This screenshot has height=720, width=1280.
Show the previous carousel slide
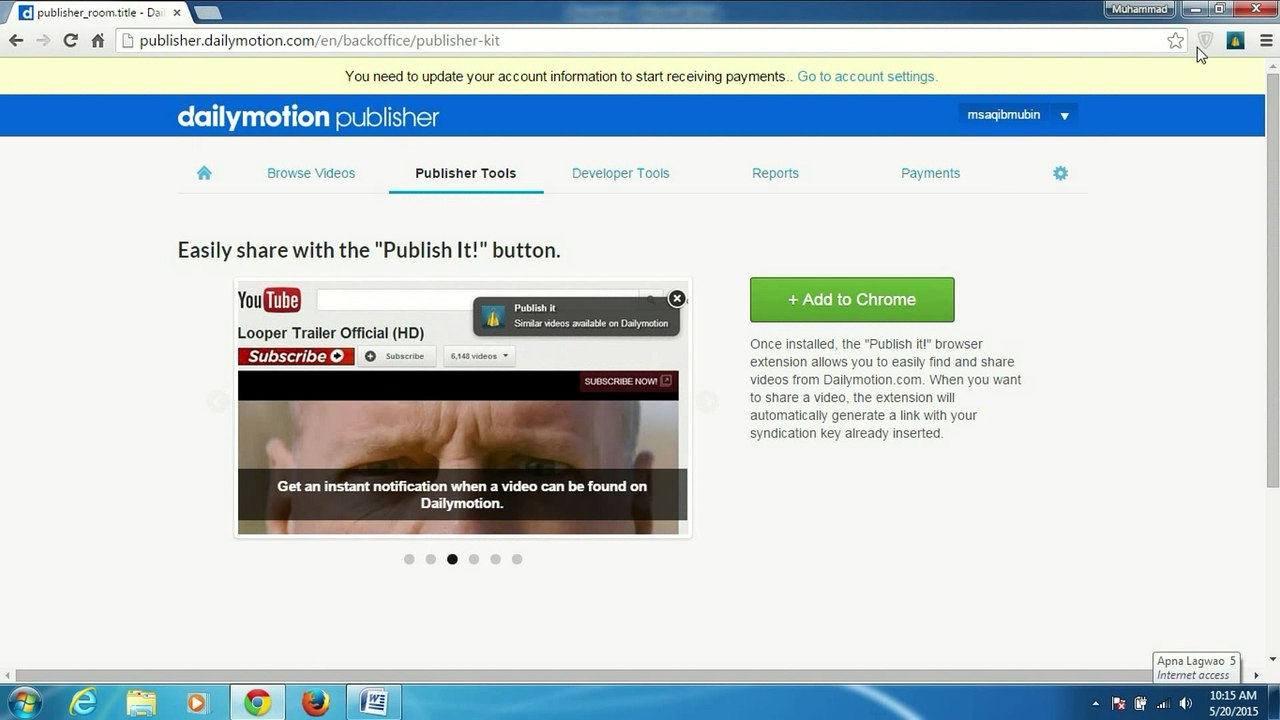(x=218, y=401)
